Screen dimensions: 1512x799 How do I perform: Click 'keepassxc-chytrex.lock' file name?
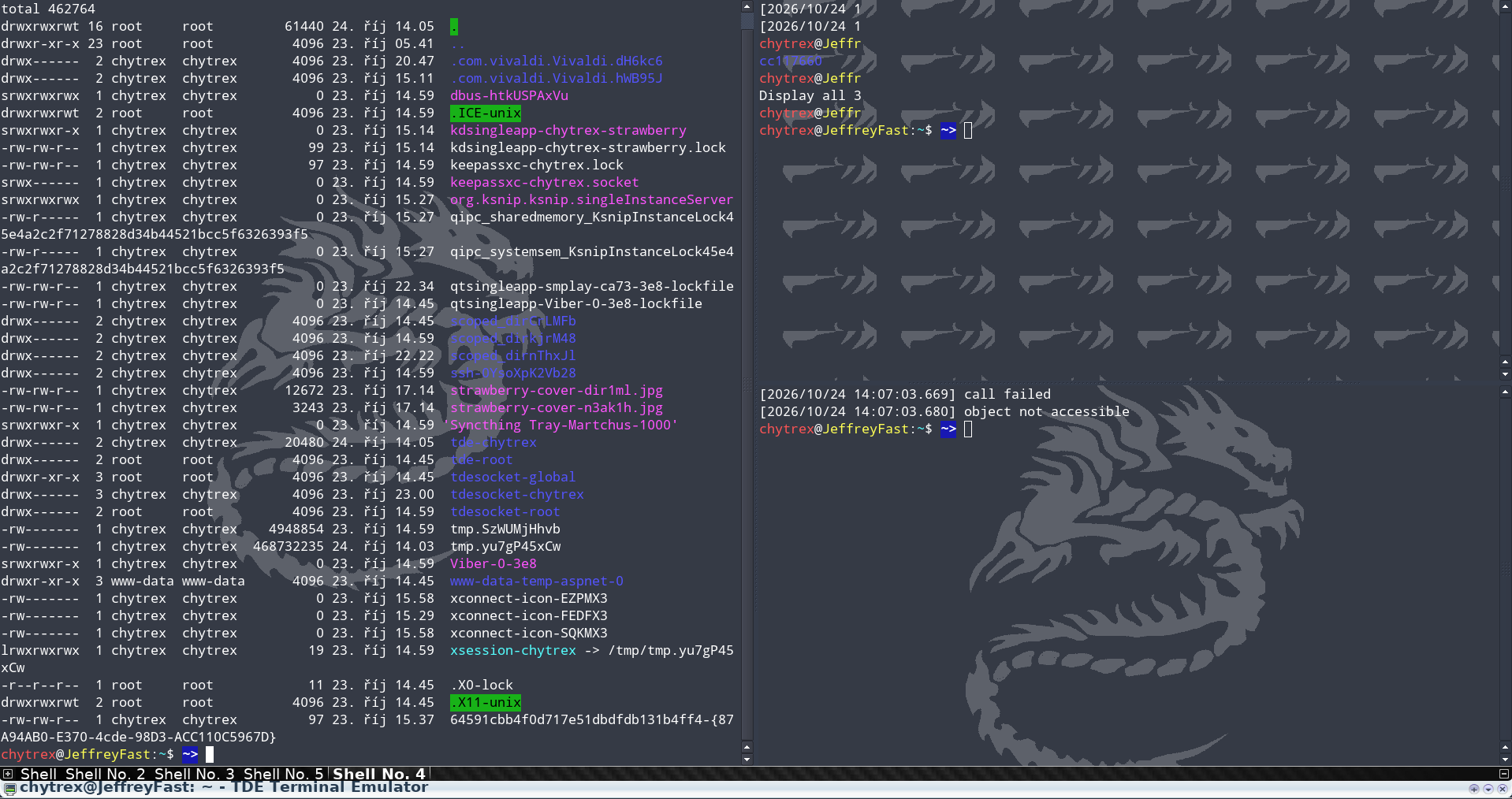coord(537,165)
